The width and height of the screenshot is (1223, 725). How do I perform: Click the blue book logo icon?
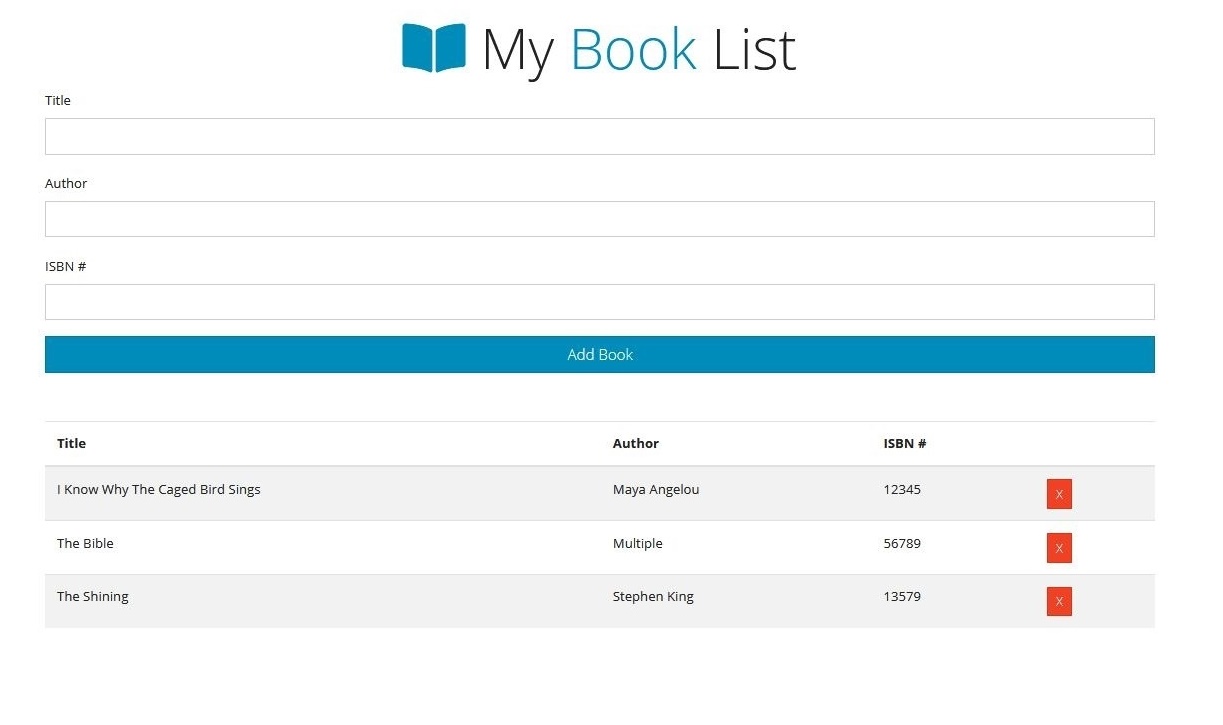pyautogui.click(x=432, y=45)
